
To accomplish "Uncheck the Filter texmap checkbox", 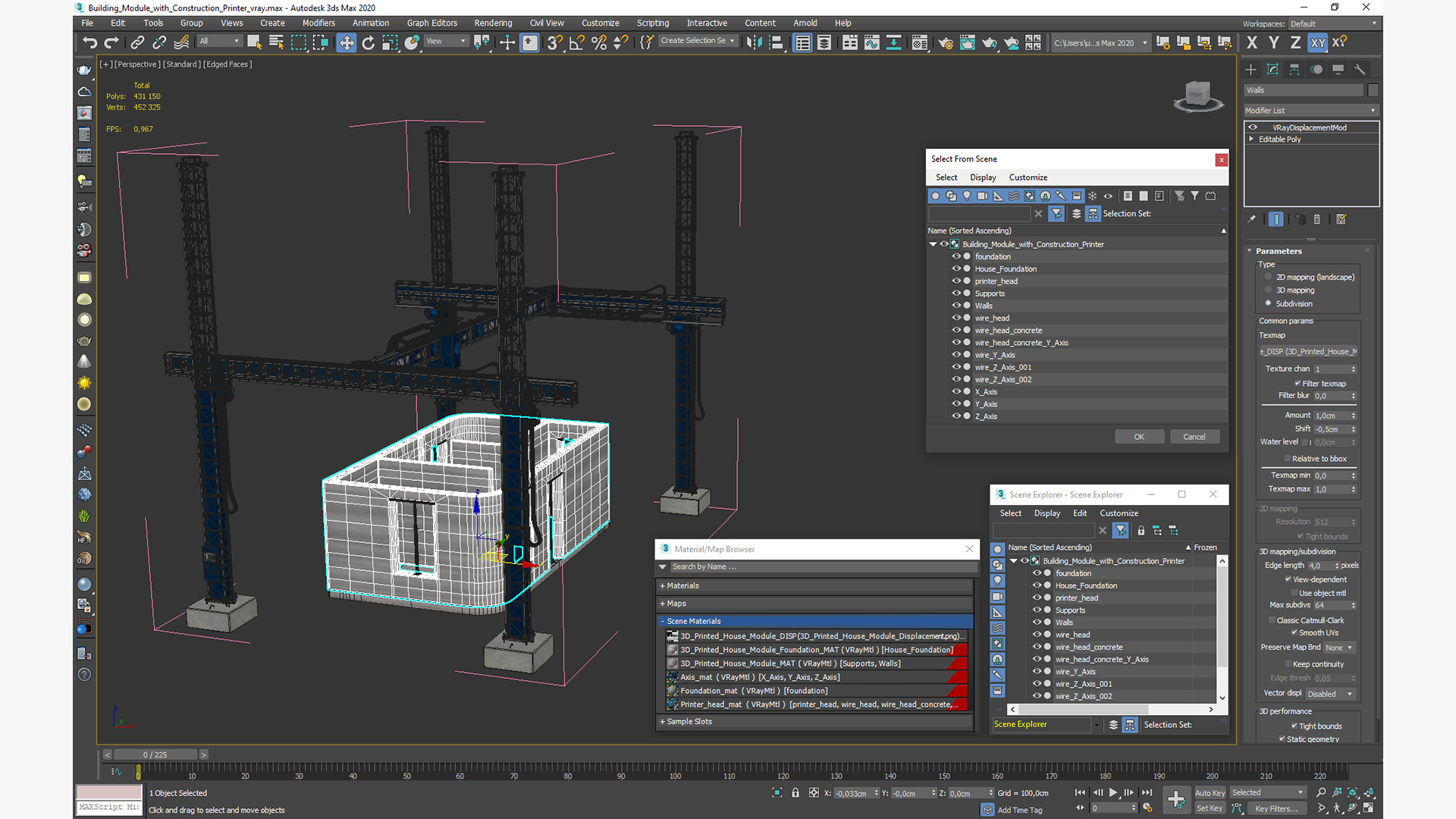I will (1298, 384).
